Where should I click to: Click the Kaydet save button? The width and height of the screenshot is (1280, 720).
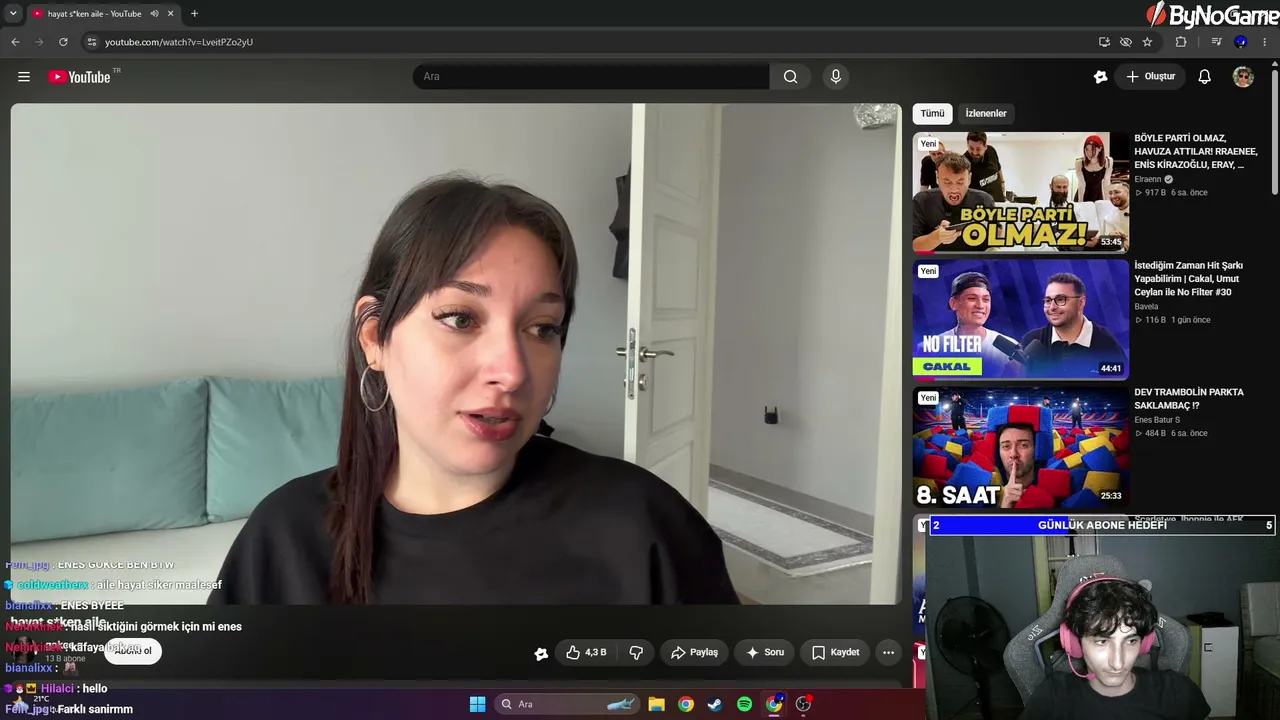pos(835,652)
